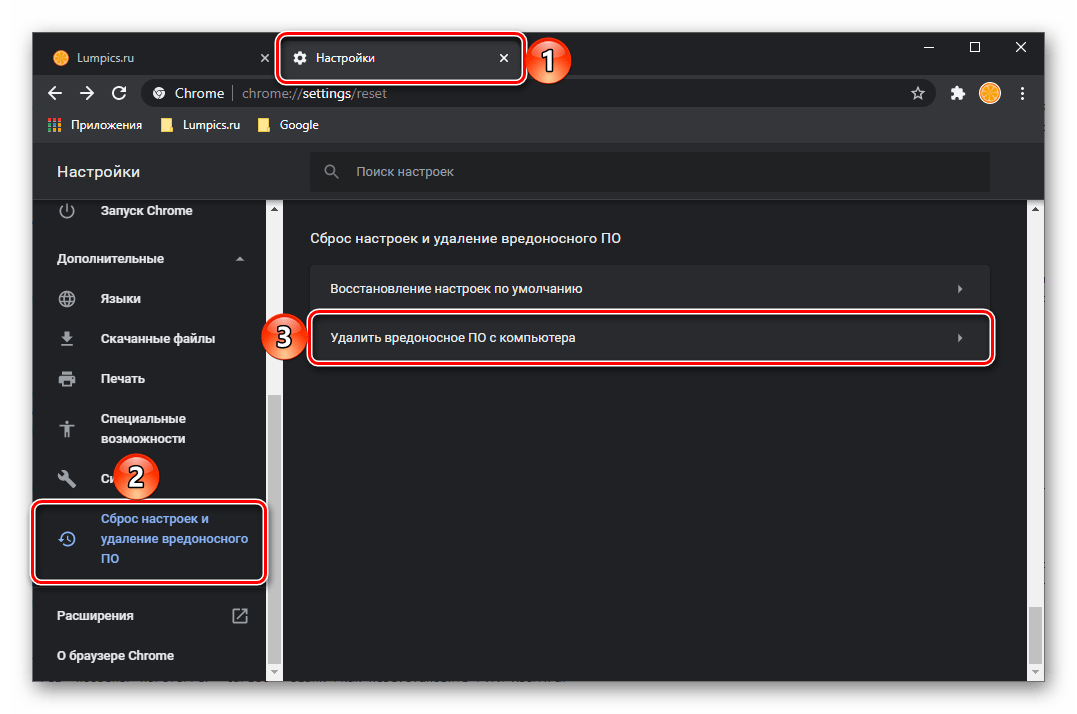
Task: Minimize the Chrome window
Action: [x=929, y=47]
